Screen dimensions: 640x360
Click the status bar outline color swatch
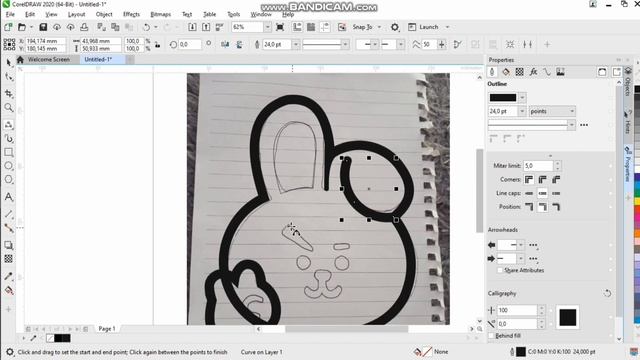click(x=521, y=351)
